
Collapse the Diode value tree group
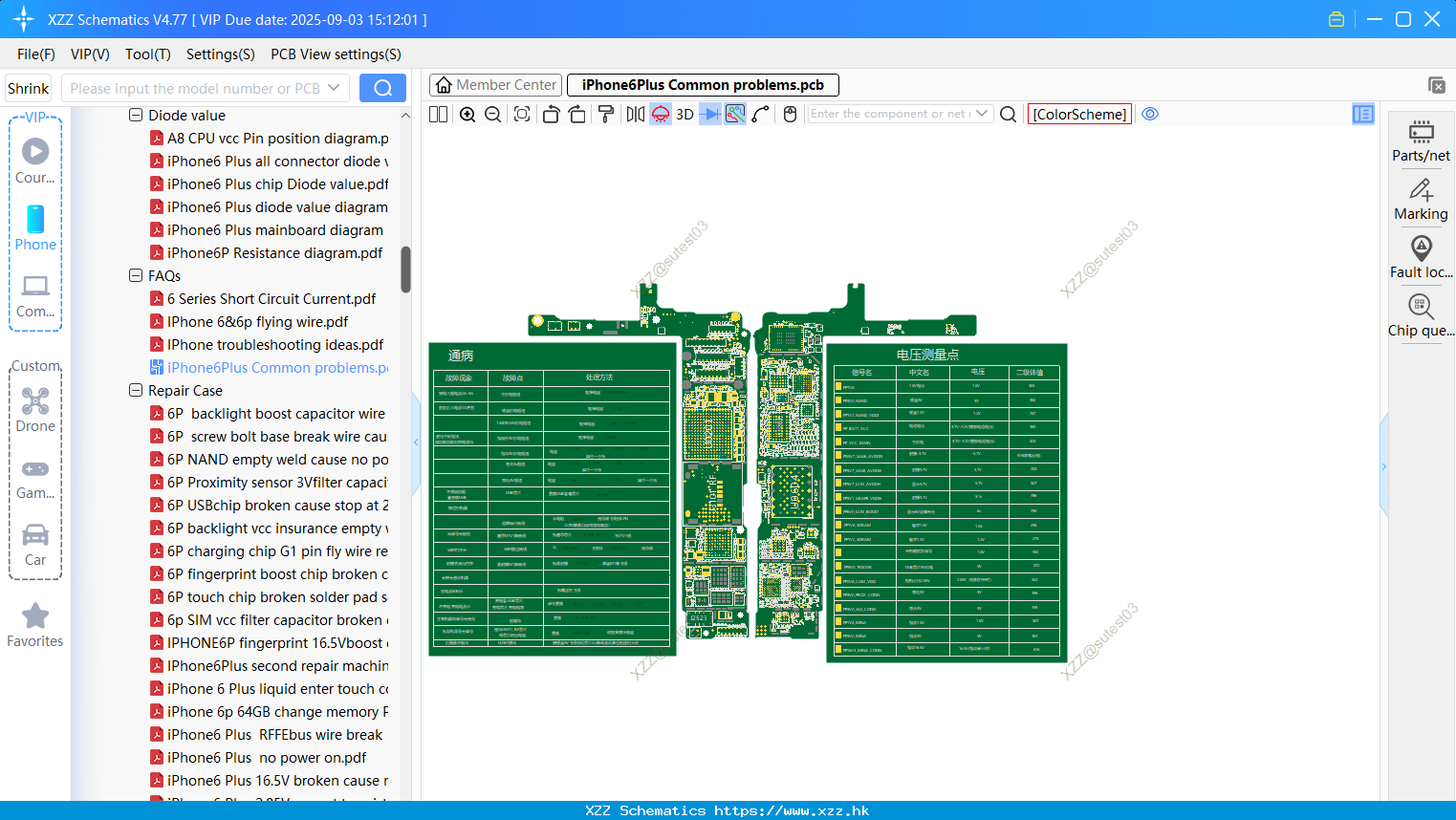136,116
